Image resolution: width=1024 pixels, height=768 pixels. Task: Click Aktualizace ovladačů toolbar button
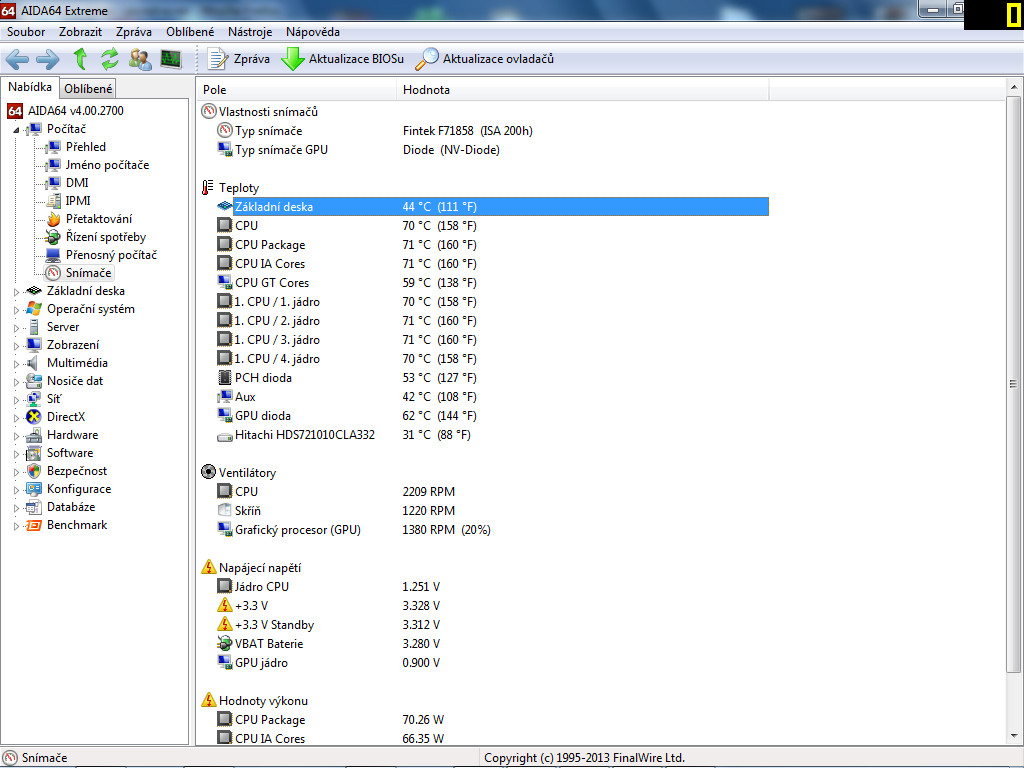point(485,59)
